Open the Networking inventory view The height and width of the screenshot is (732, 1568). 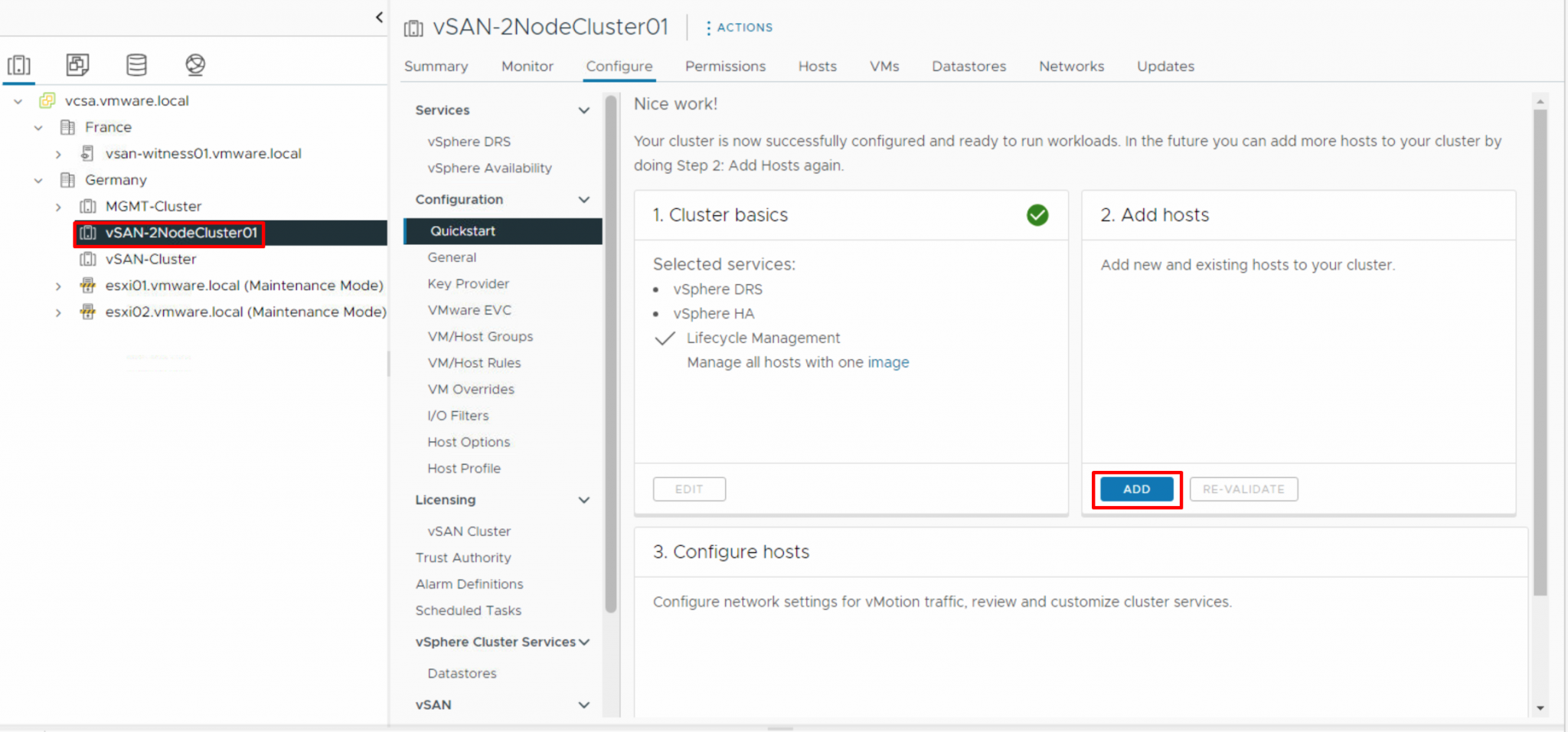pyautogui.click(x=194, y=64)
